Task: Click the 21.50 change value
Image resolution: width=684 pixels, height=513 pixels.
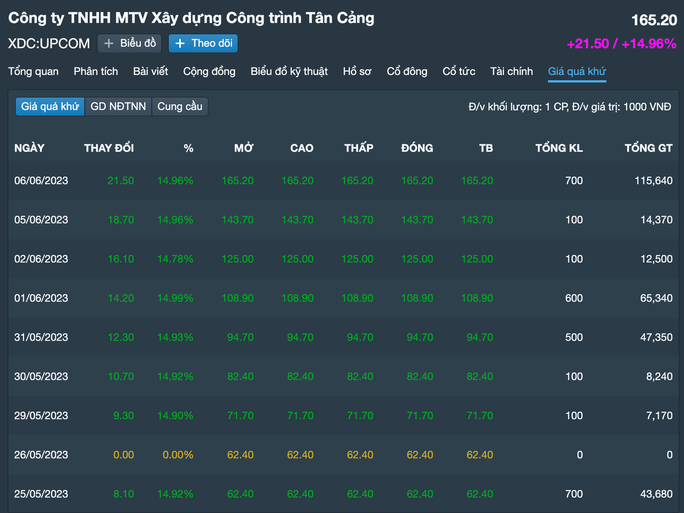Action: (x=121, y=181)
